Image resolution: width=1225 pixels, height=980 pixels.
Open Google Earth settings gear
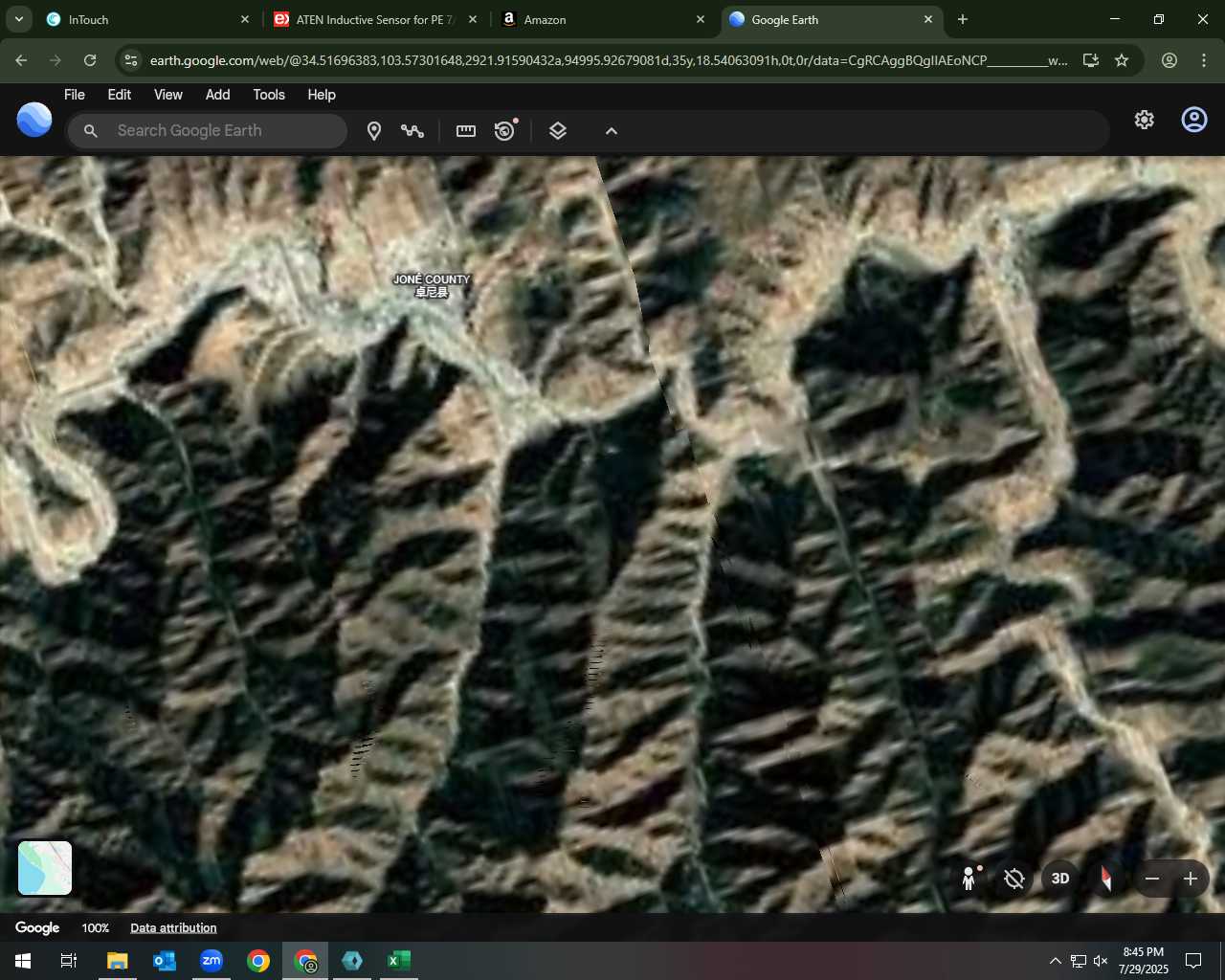[x=1145, y=120]
